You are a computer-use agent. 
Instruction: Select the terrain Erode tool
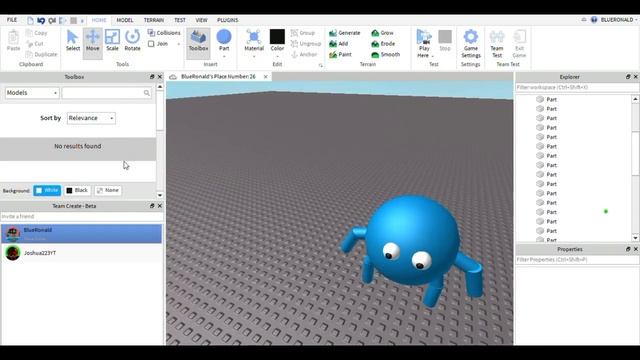point(383,44)
